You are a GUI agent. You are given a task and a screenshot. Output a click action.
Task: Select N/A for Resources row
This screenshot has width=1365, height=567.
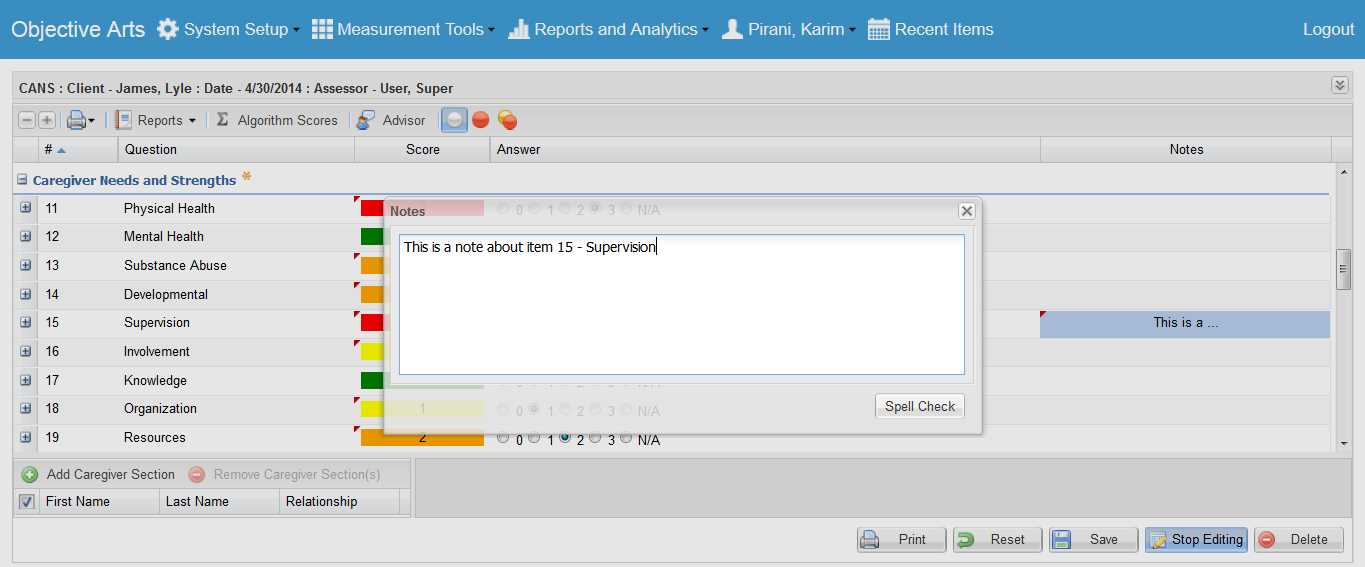click(626, 438)
